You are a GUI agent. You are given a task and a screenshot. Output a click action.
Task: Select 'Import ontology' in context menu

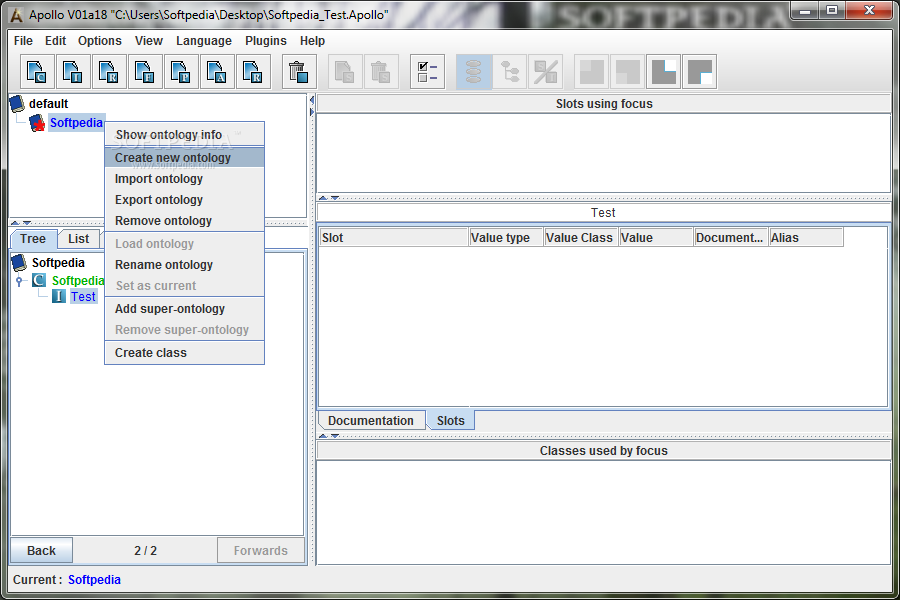(x=184, y=179)
